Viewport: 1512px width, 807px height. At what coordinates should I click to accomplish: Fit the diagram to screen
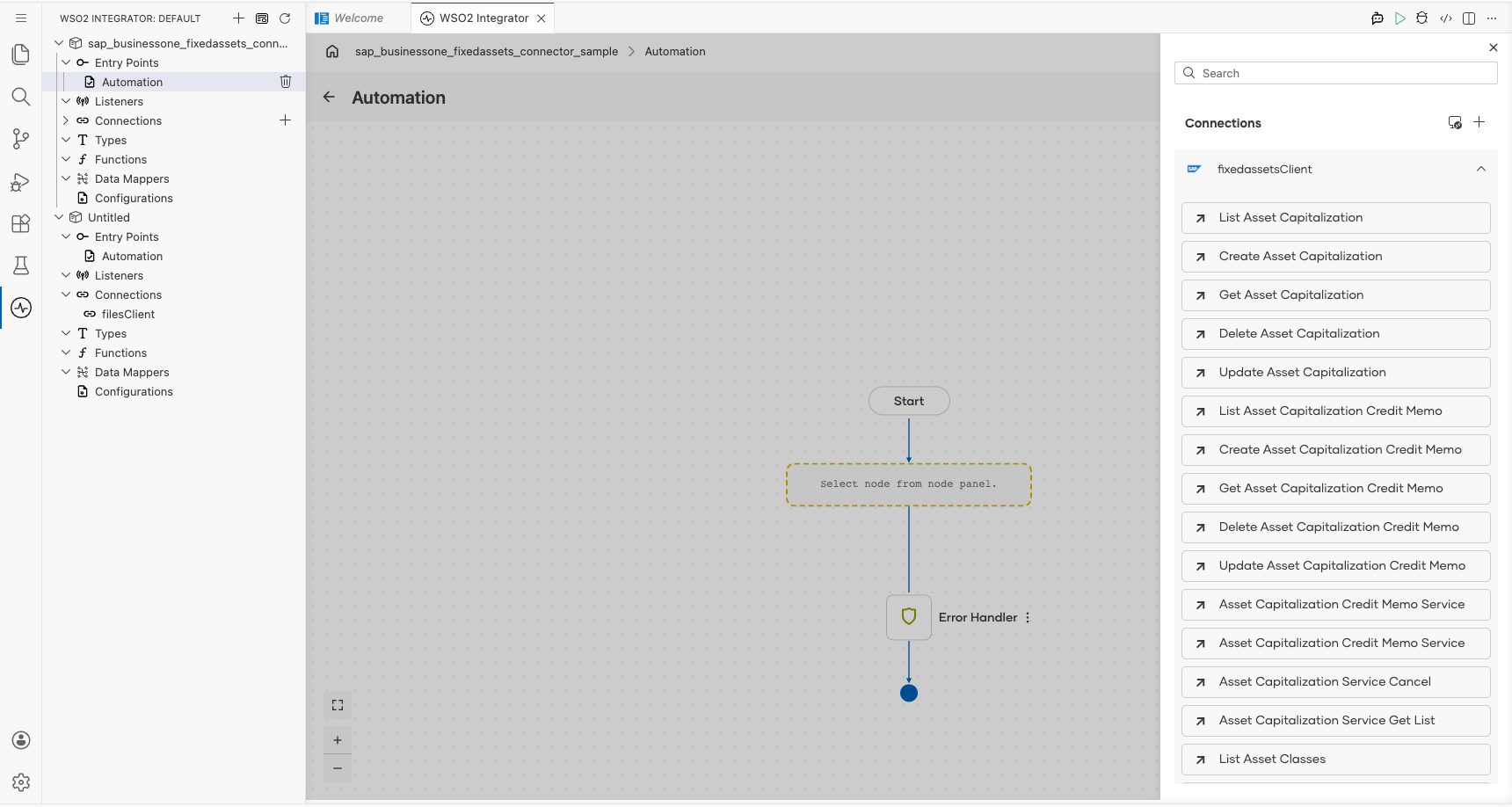[x=338, y=705]
